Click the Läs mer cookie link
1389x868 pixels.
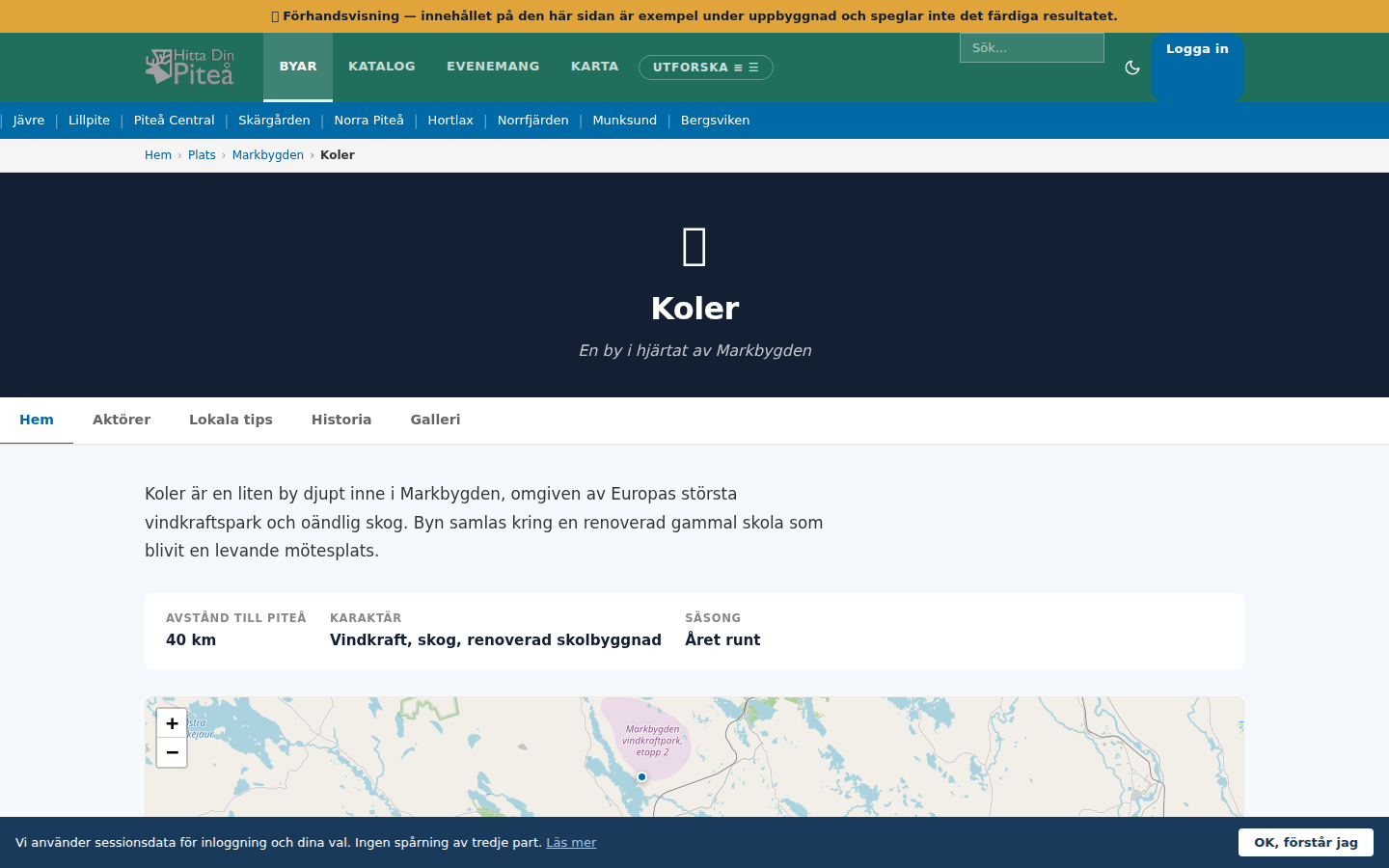coord(571,843)
